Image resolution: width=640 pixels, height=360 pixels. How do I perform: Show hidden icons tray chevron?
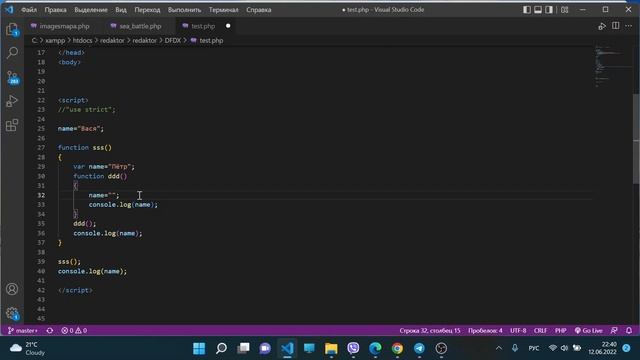tap(499, 348)
